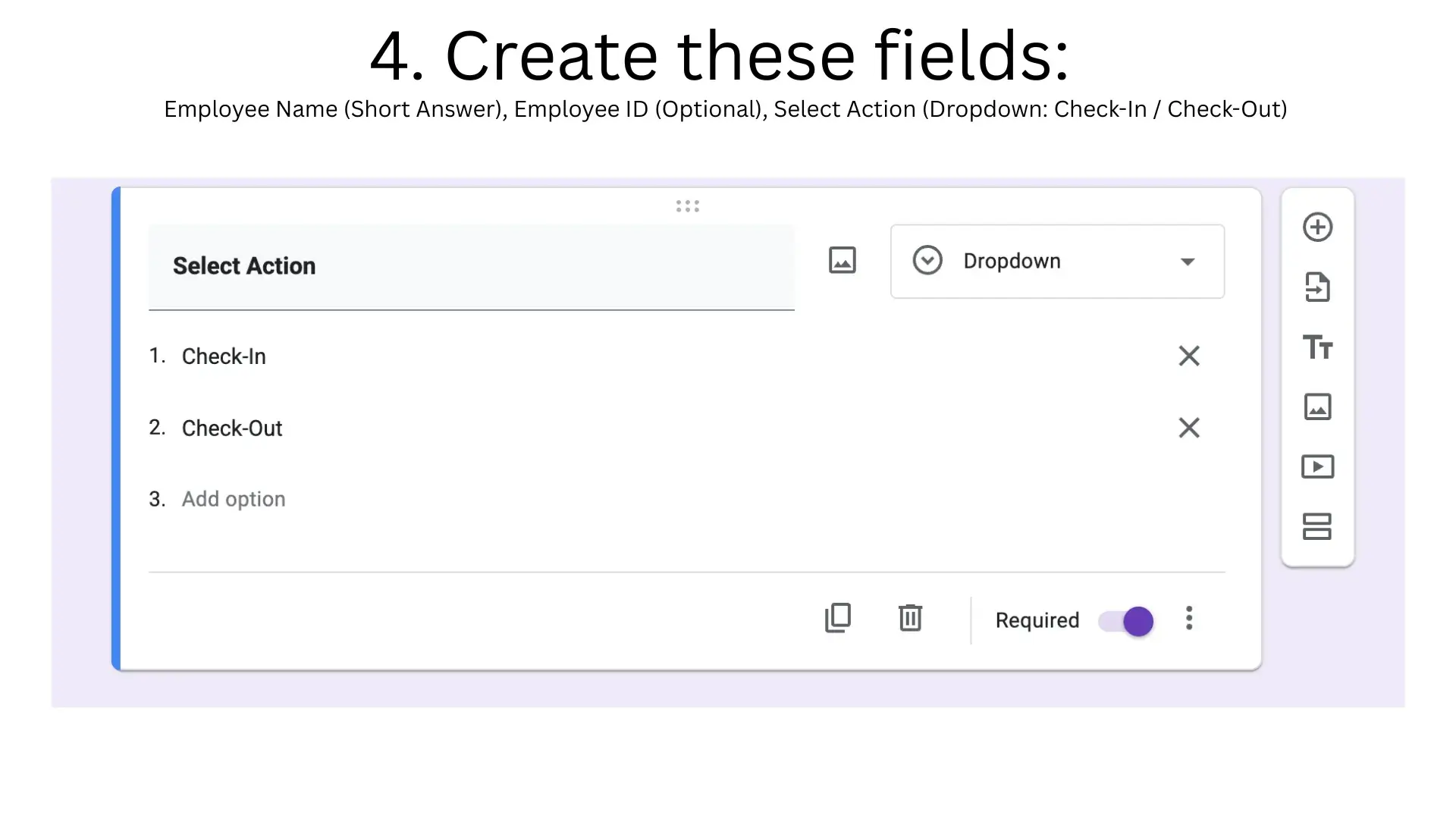Open the question type selector
1456x819 pixels.
coord(1056,261)
